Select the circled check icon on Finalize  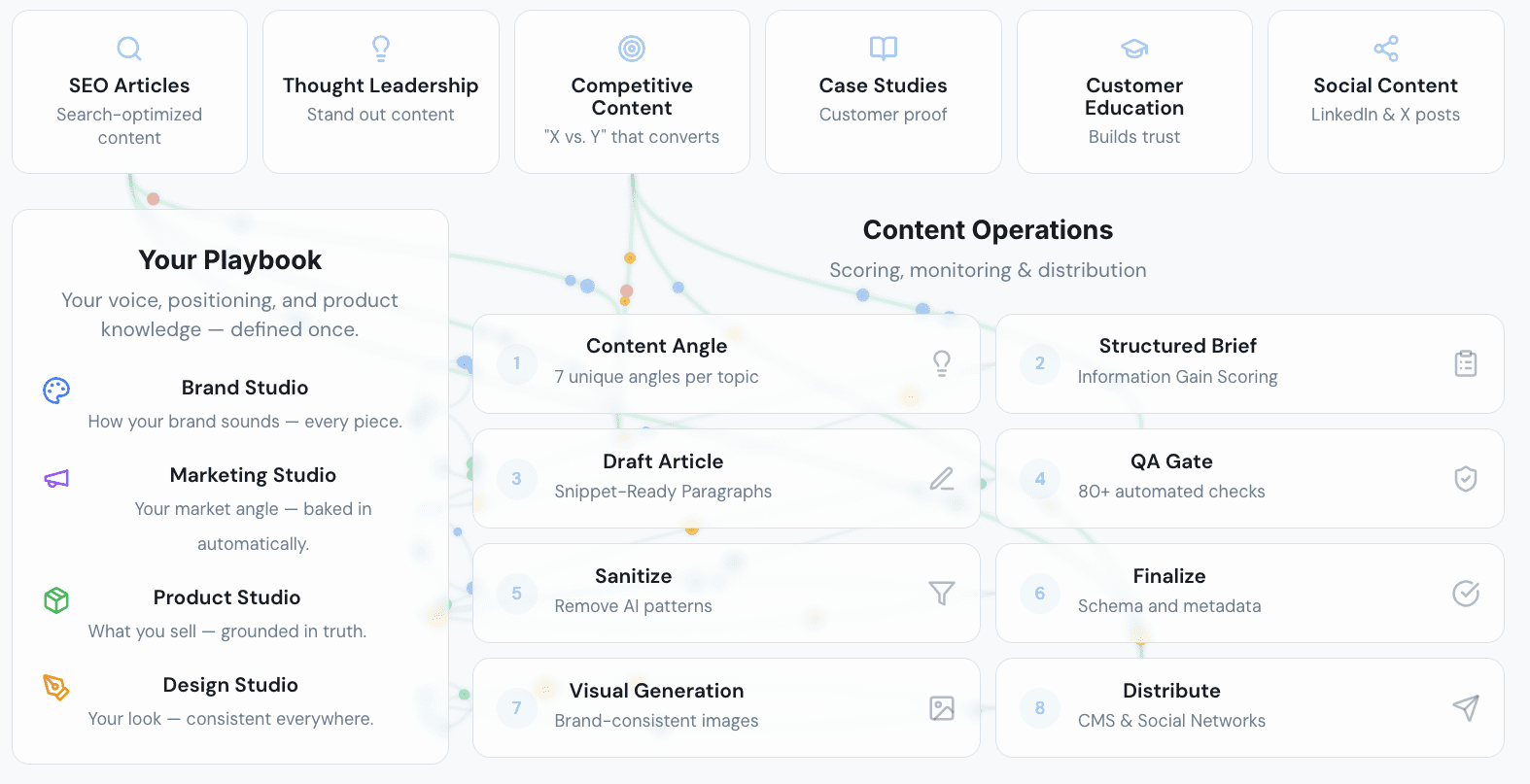click(1466, 593)
